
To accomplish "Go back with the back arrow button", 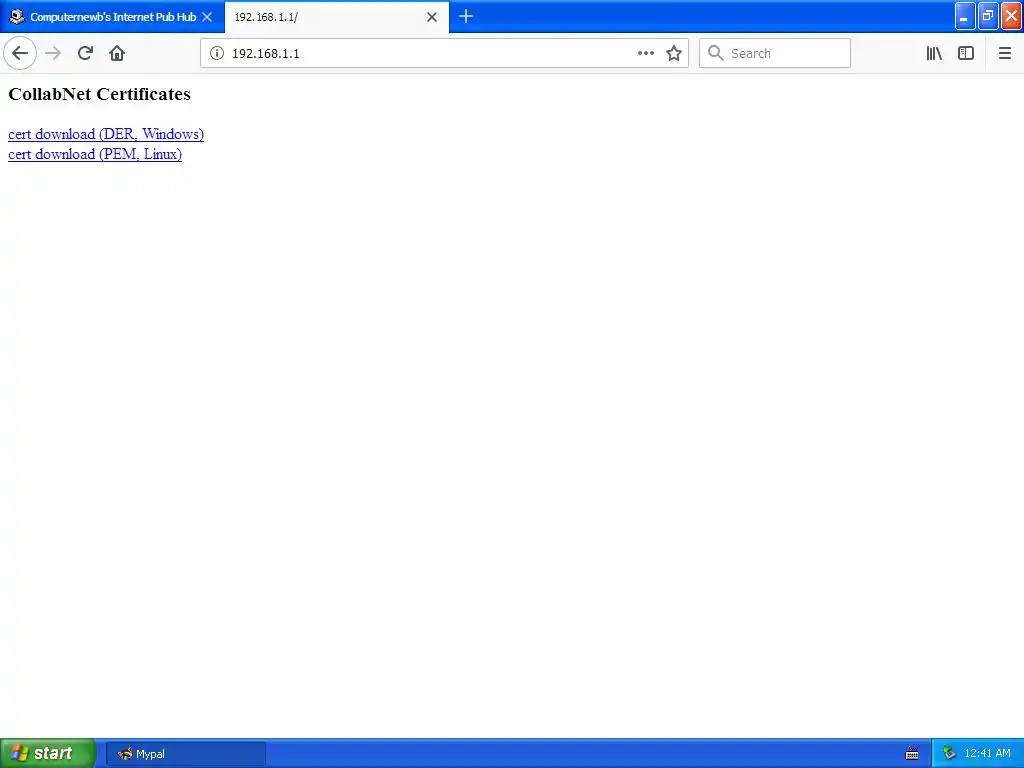I will 20,54.
